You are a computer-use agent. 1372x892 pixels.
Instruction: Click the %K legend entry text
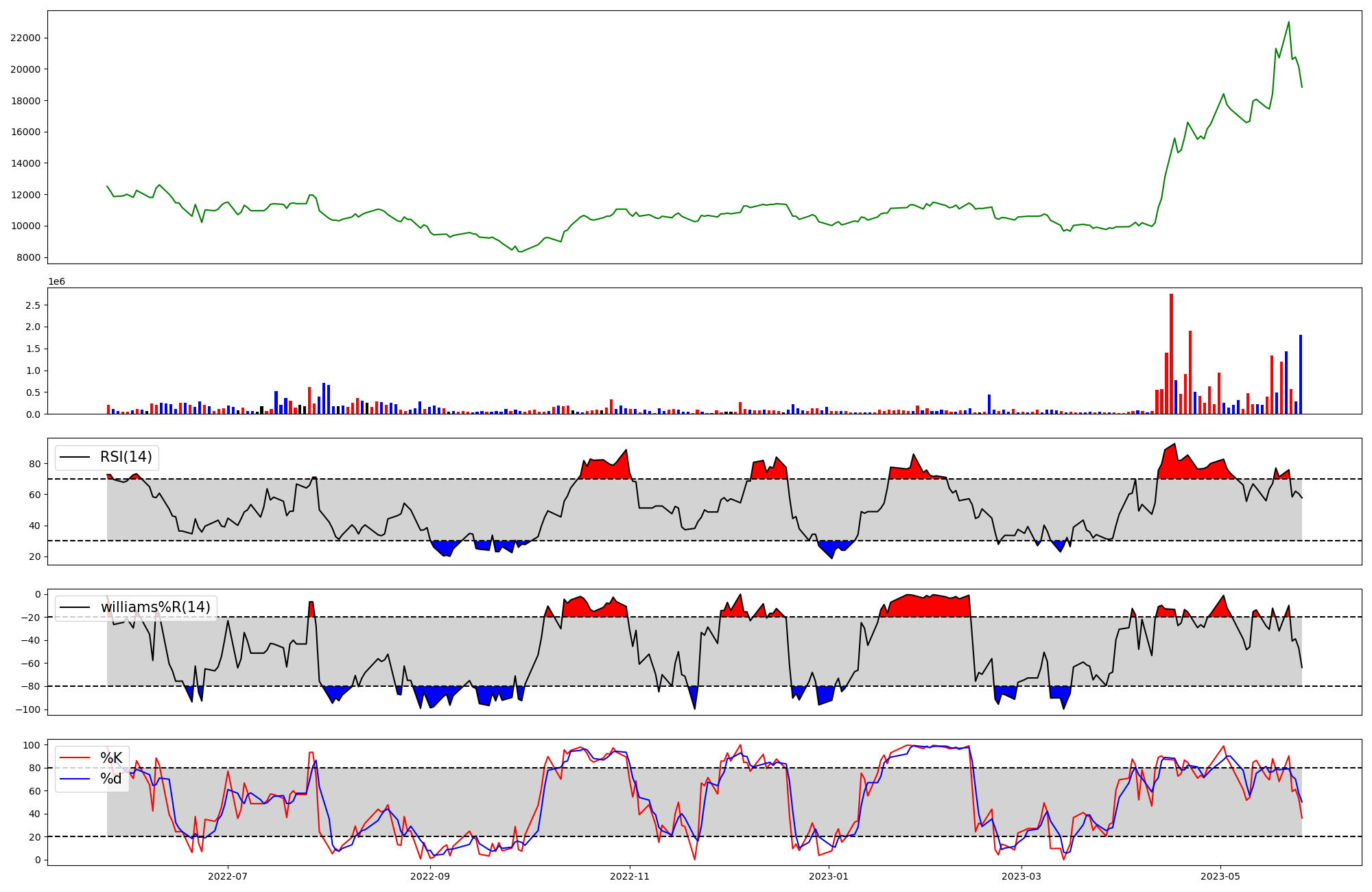tap(111, 758)
